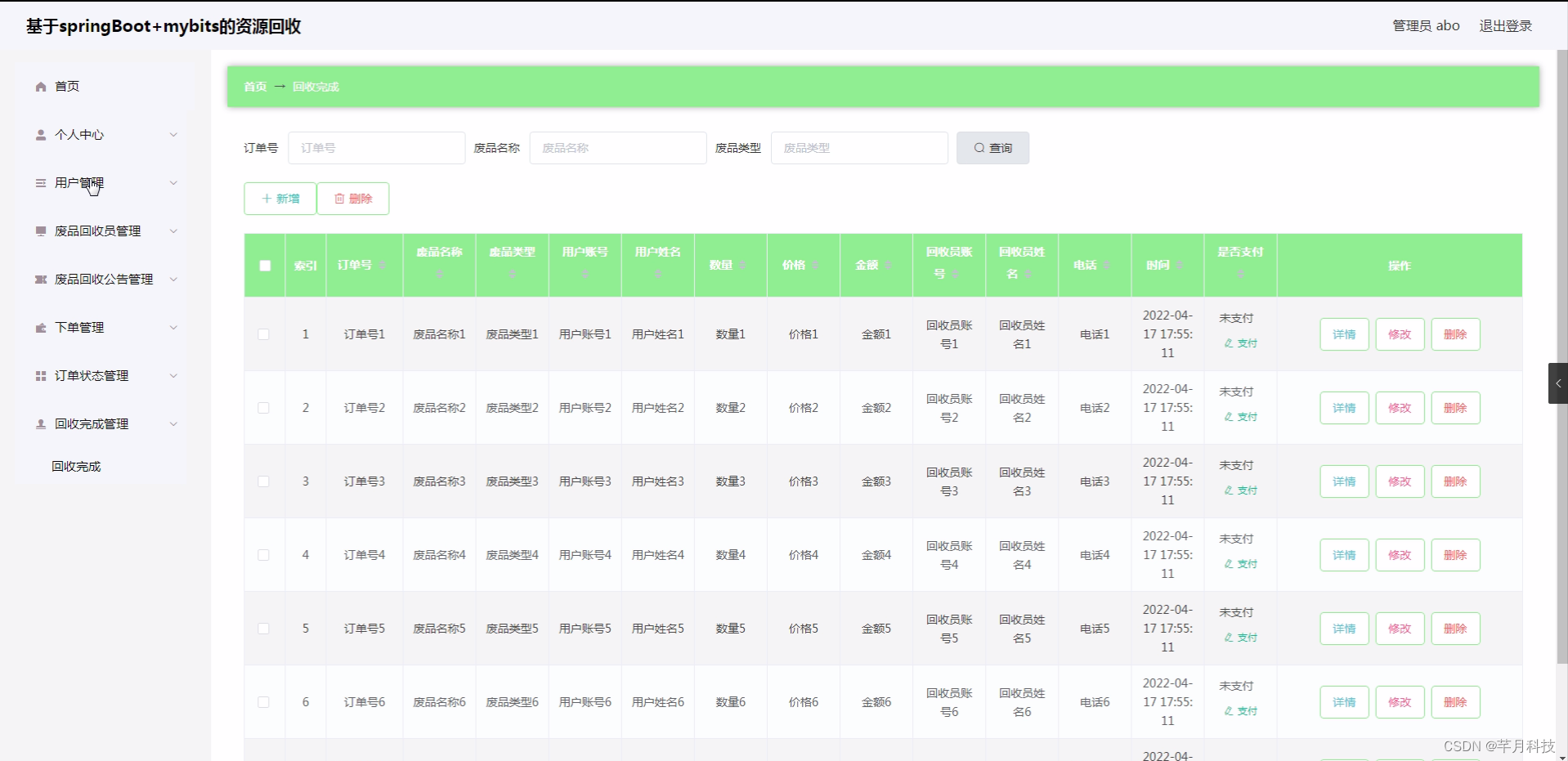Click the 下单管理 chart icon
The image size is (1568, 761).
tap(39, 327)
